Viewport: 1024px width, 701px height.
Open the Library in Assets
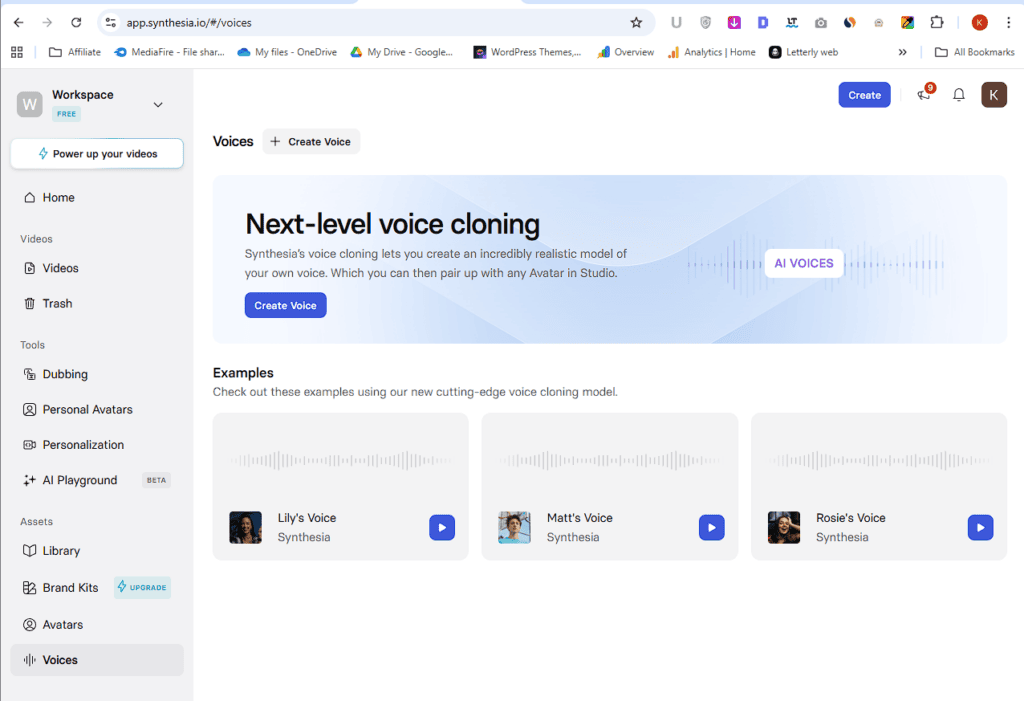[97, 551]
